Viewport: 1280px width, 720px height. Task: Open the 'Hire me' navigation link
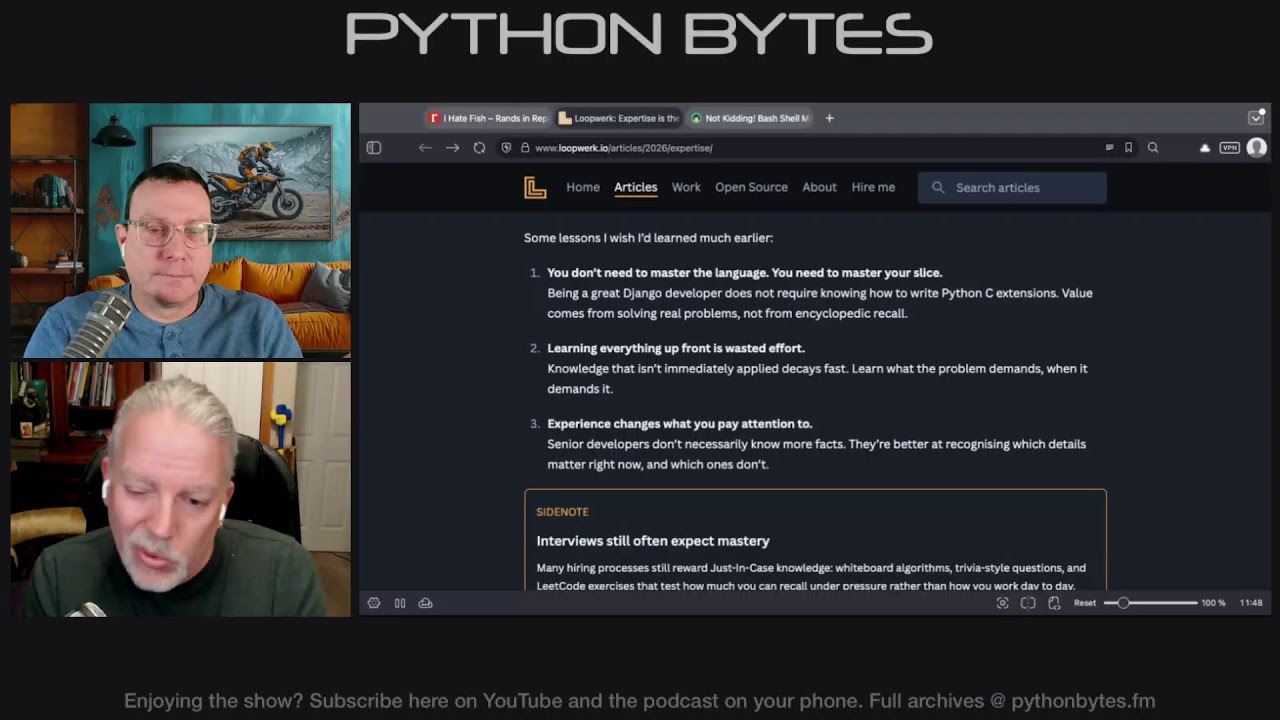pos(872,187)
